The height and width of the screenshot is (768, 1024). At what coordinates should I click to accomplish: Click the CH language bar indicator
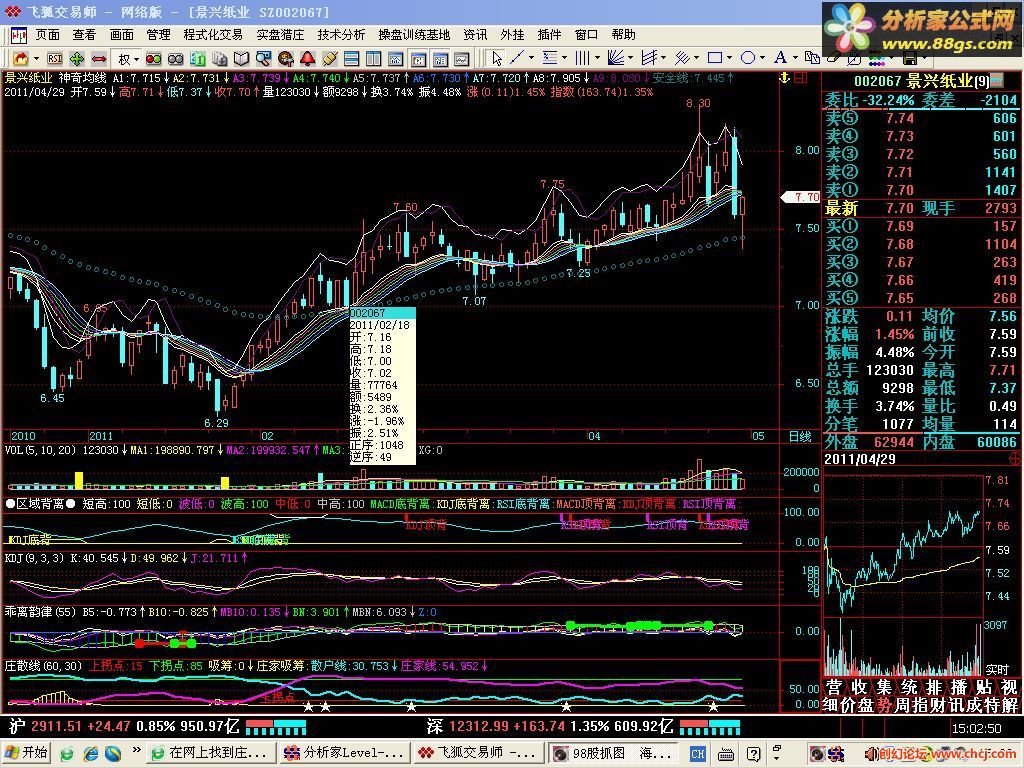[x=697, y=754]
